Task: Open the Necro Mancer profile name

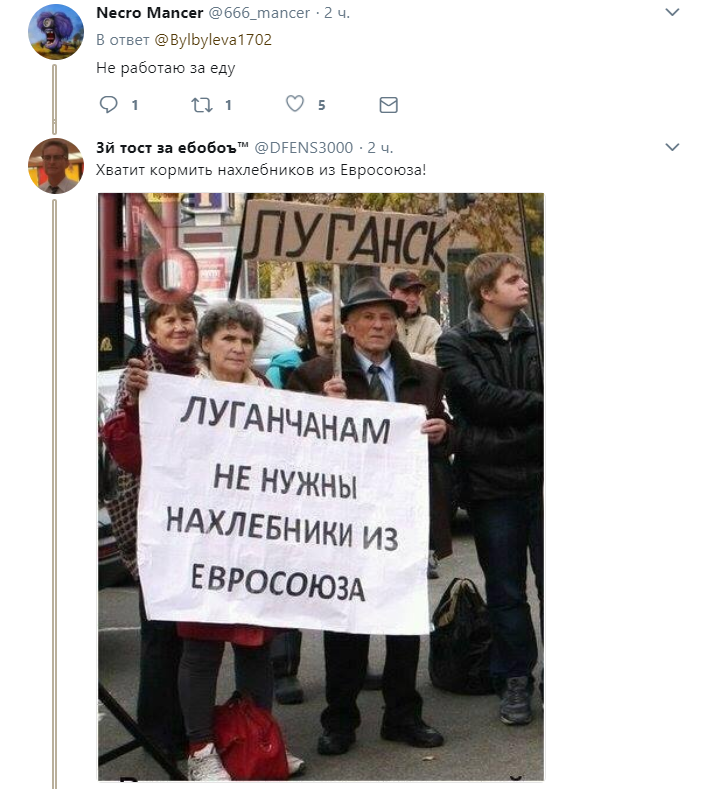Action: [149, 13]
